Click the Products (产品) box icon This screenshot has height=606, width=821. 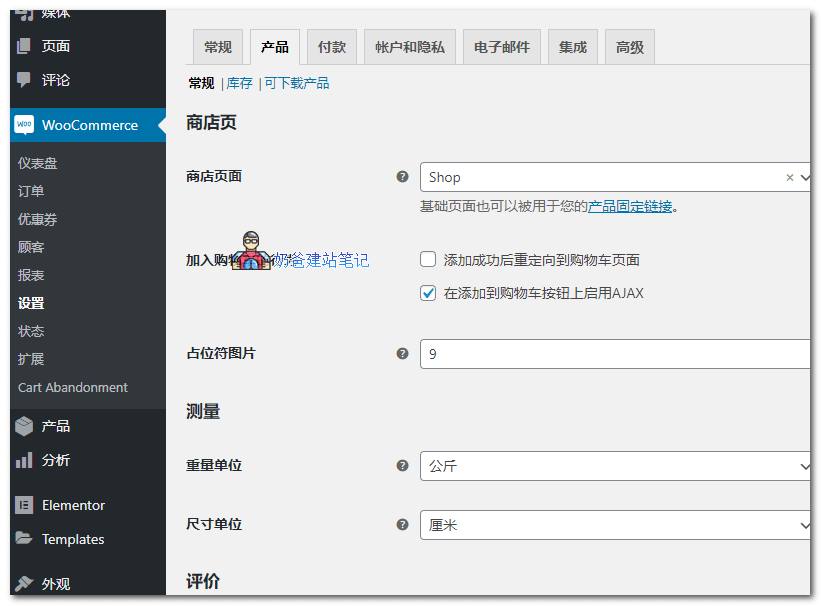[x=24, y=426]
